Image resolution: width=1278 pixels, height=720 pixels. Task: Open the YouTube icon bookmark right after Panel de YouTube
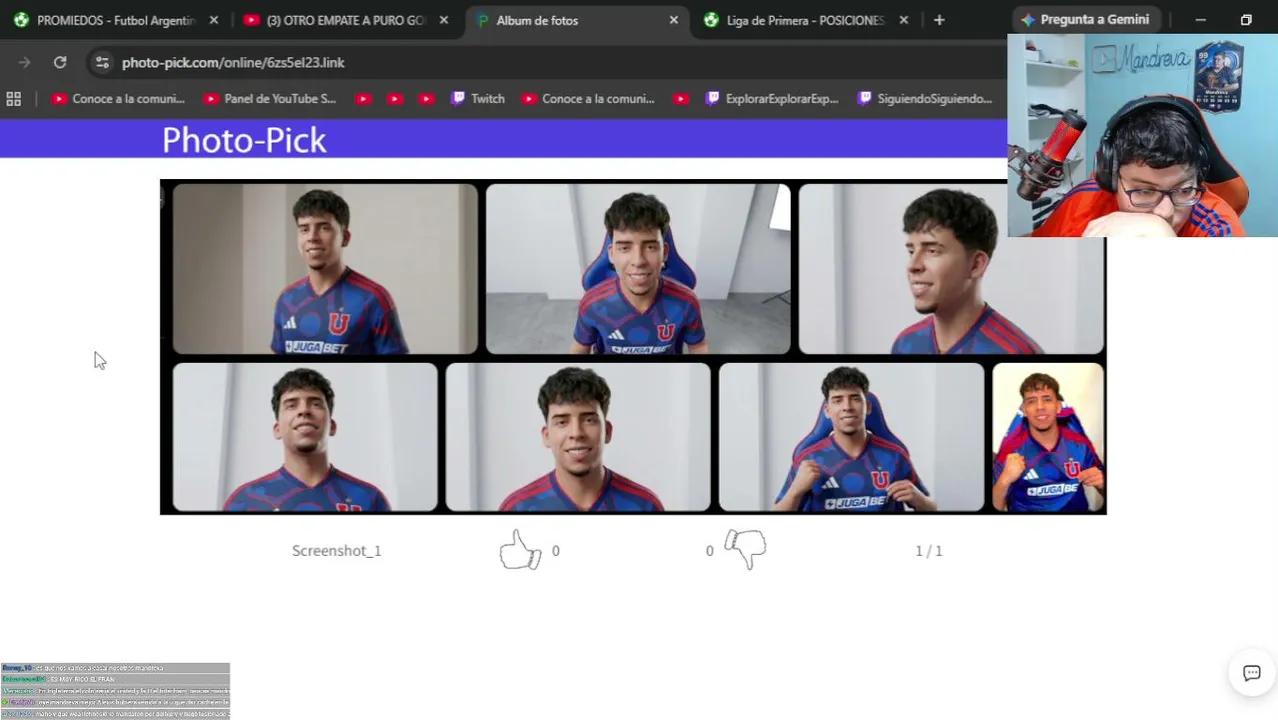(363, 99)
